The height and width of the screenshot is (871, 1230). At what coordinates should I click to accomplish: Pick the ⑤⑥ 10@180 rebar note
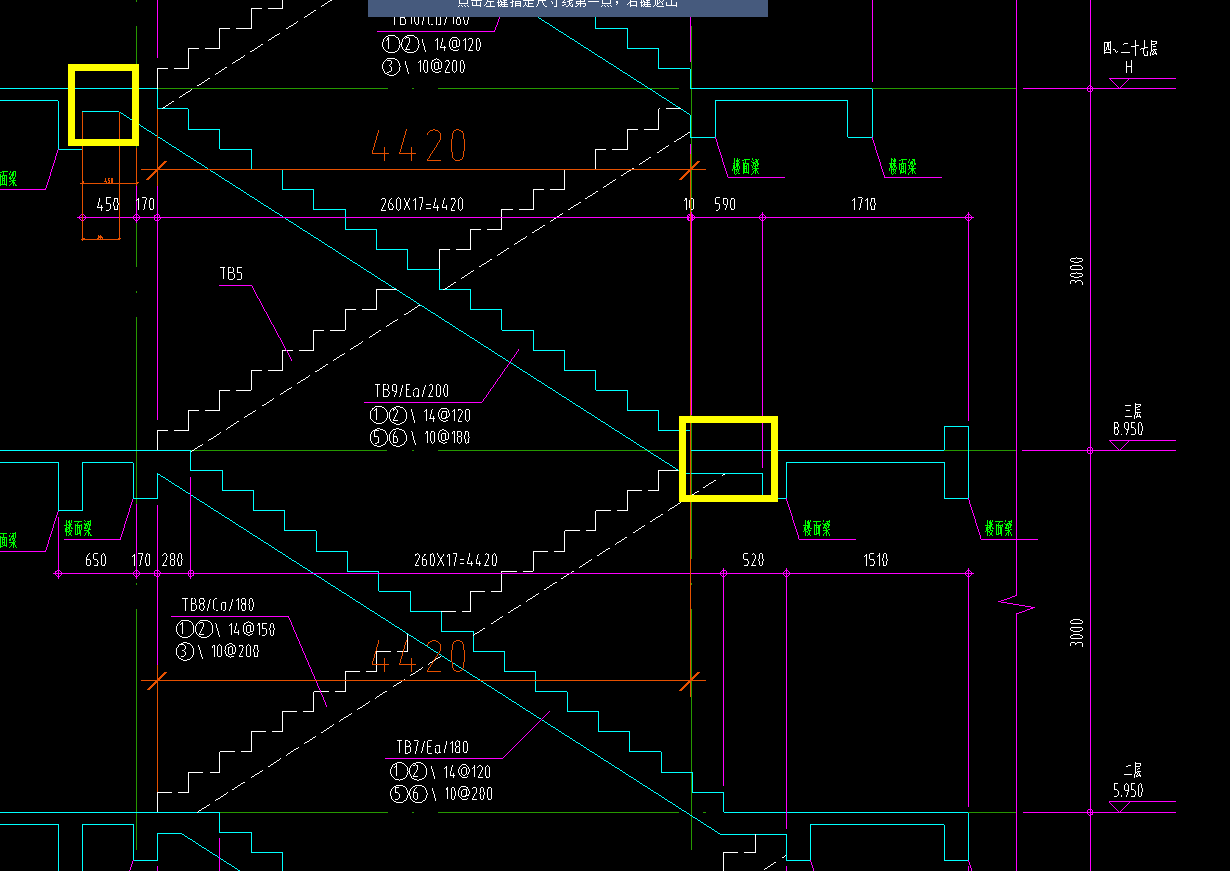[x=420, y=437]
